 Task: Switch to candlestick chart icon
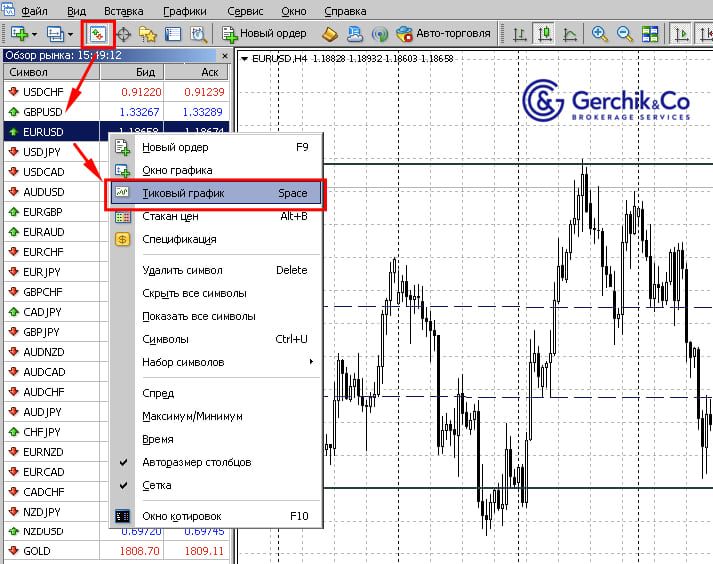pyautogui.click(x=545, y=34)
